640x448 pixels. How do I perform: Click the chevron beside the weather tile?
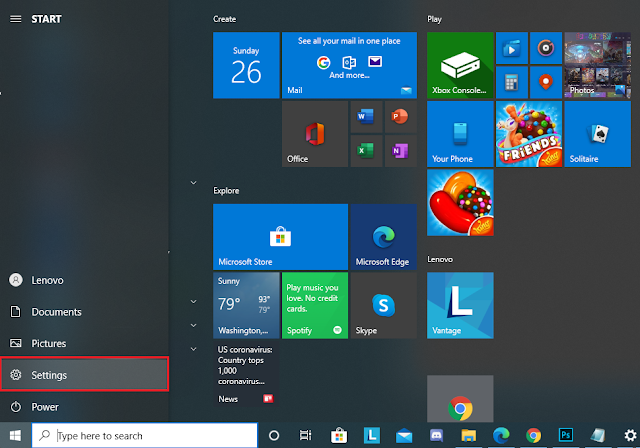point(193,302)
